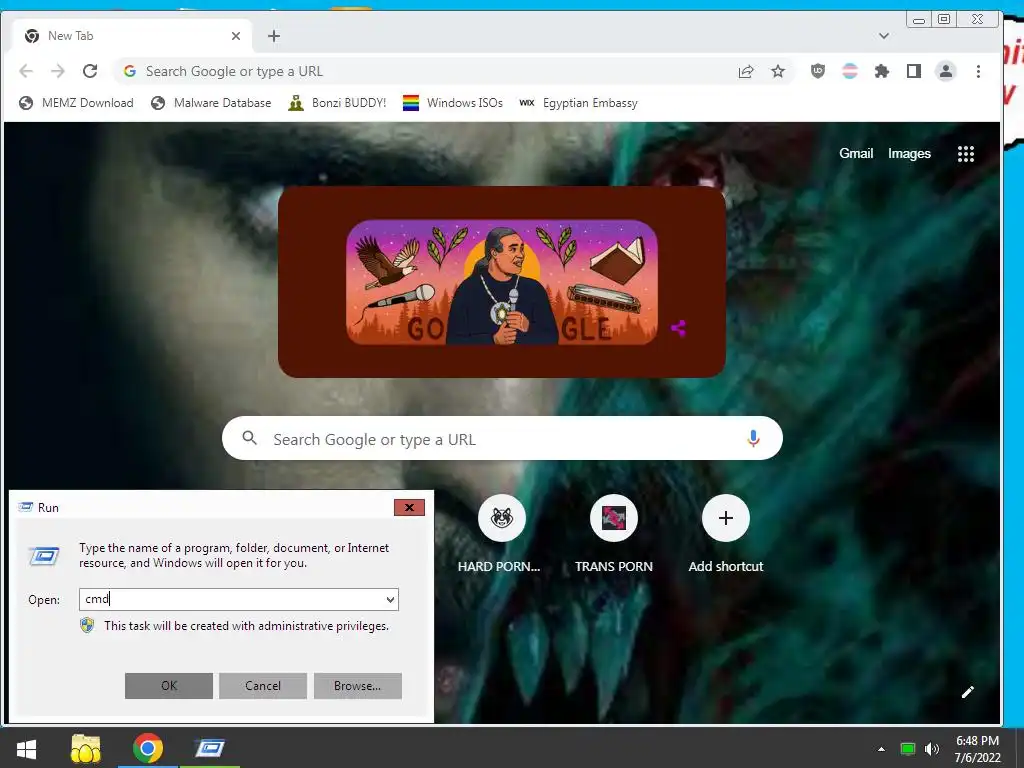This screenshot has width=1024, height=768.
Task: Customize this page with pencil icon
Action: tap(968, 692)
